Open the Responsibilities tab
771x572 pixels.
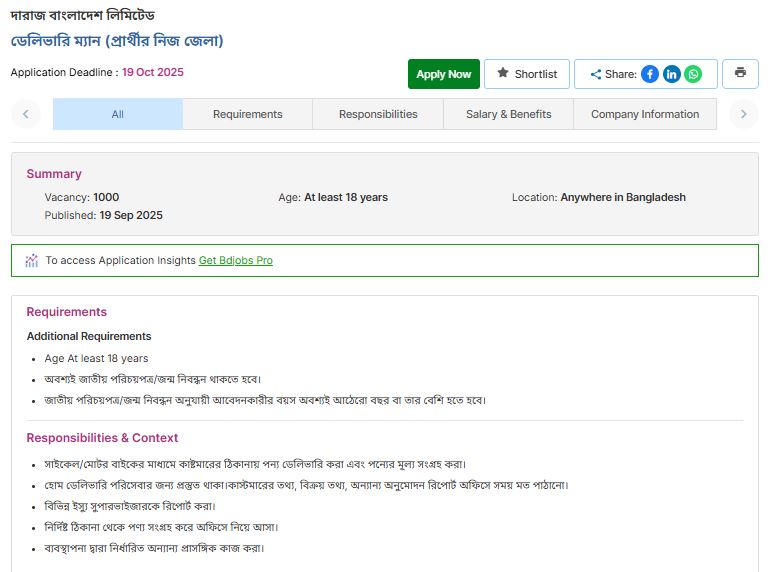coord(378,114)
